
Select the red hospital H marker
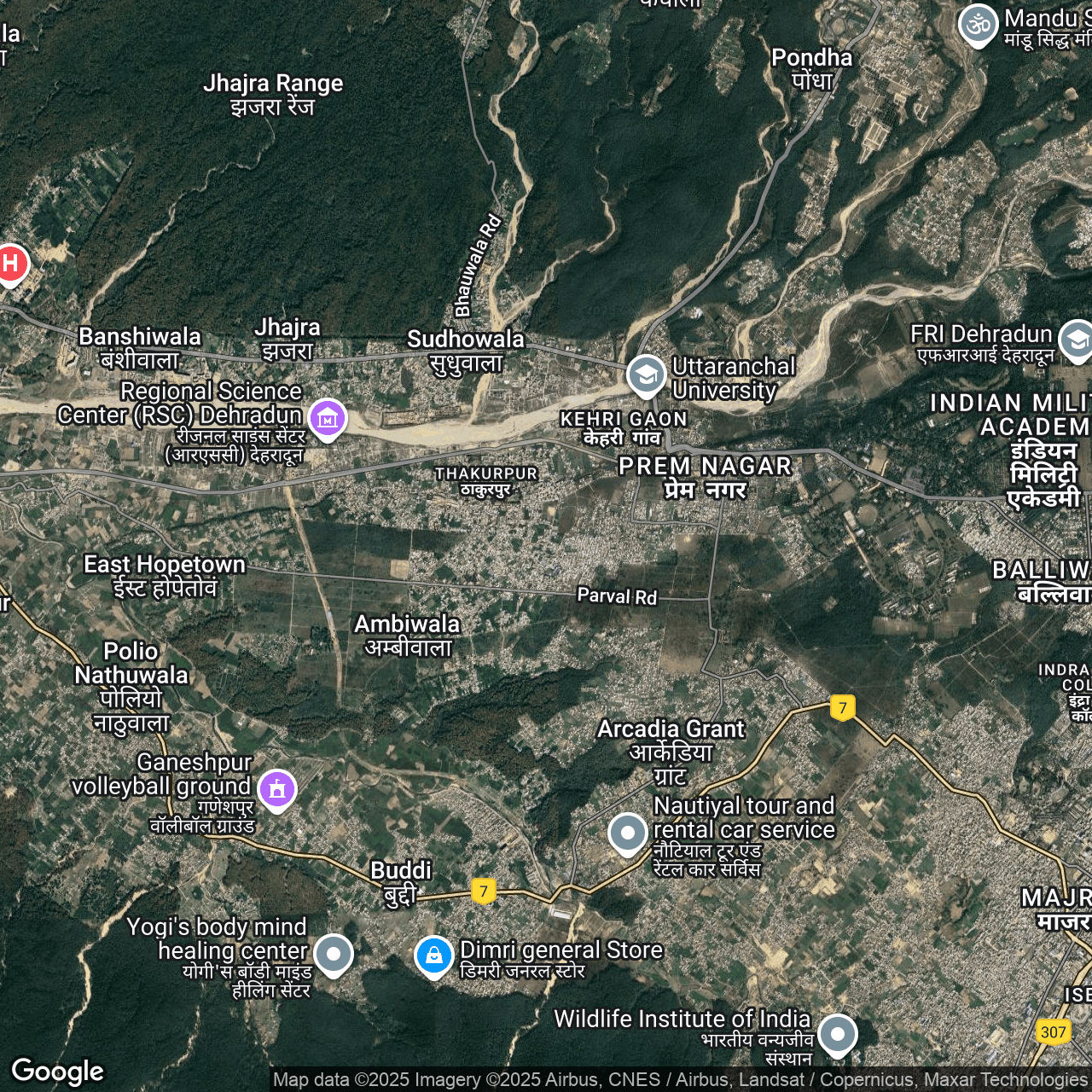10,264
